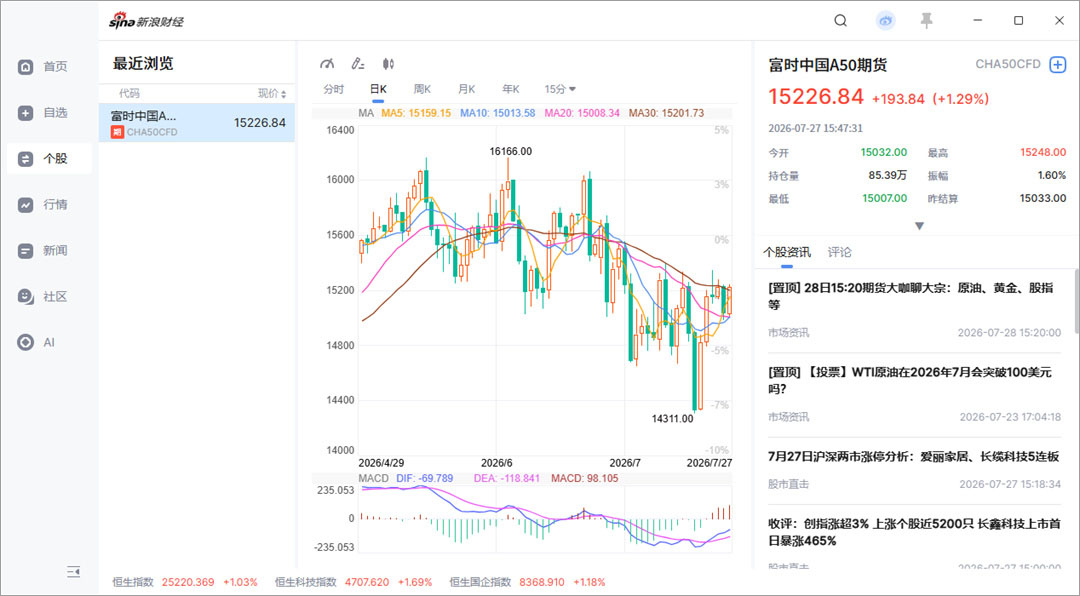Collapse the sidebar with bottom toggle icon
This screenshot has width=1080, height=596.
pos(74,571)
